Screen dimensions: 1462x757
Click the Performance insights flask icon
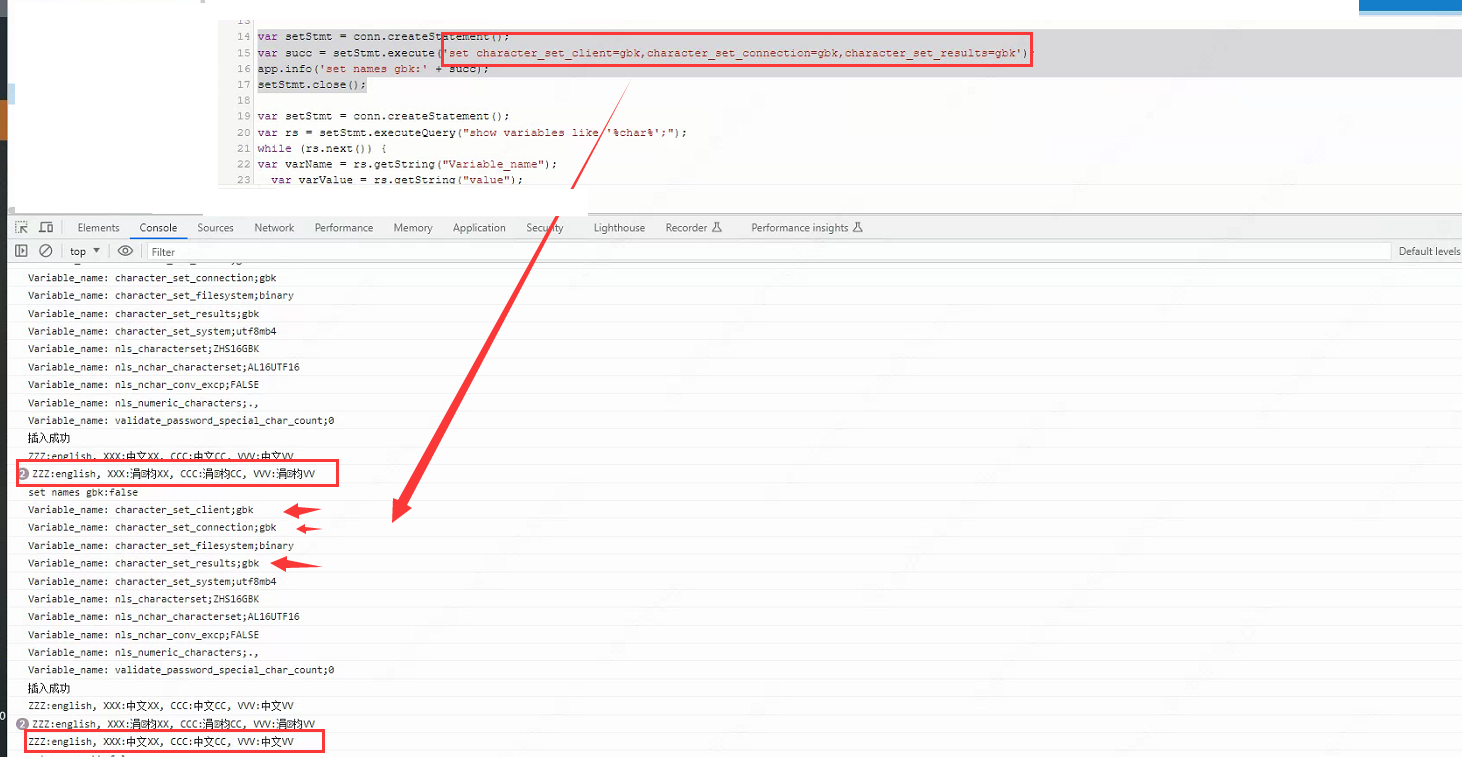[x=857, y=228]
